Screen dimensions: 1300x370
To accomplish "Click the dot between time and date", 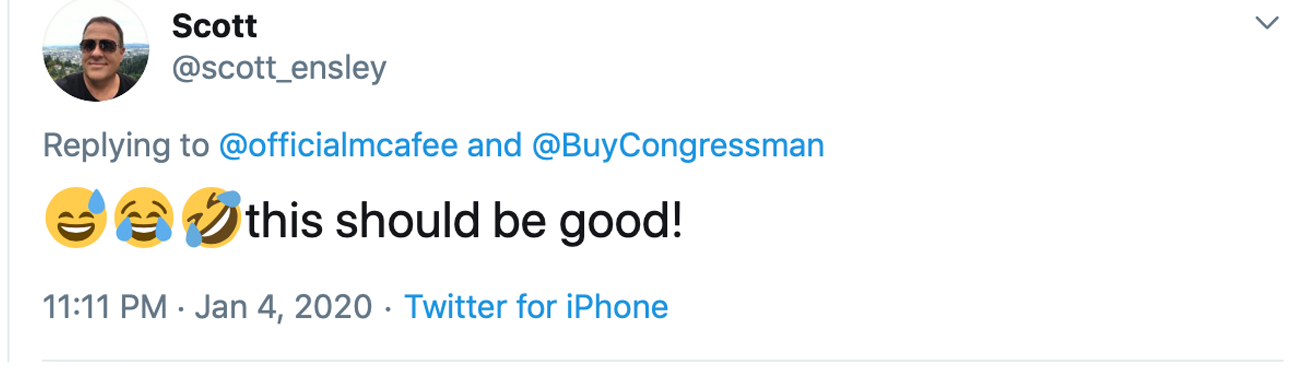I will click(x=179, y=308).
